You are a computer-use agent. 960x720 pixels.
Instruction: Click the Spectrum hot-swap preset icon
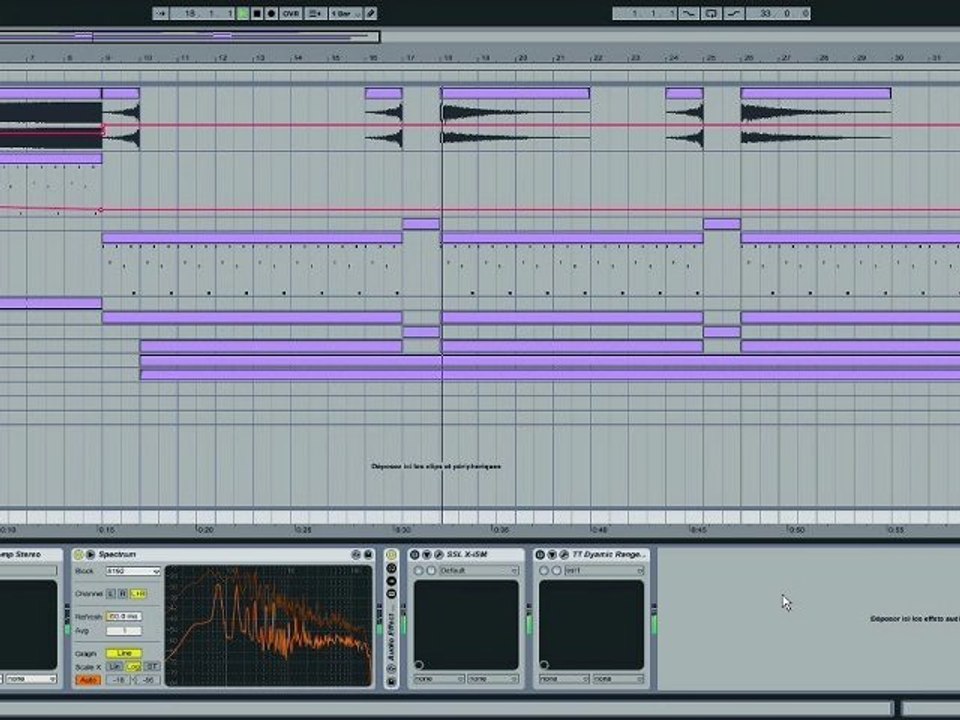click(x=356, y=555)
